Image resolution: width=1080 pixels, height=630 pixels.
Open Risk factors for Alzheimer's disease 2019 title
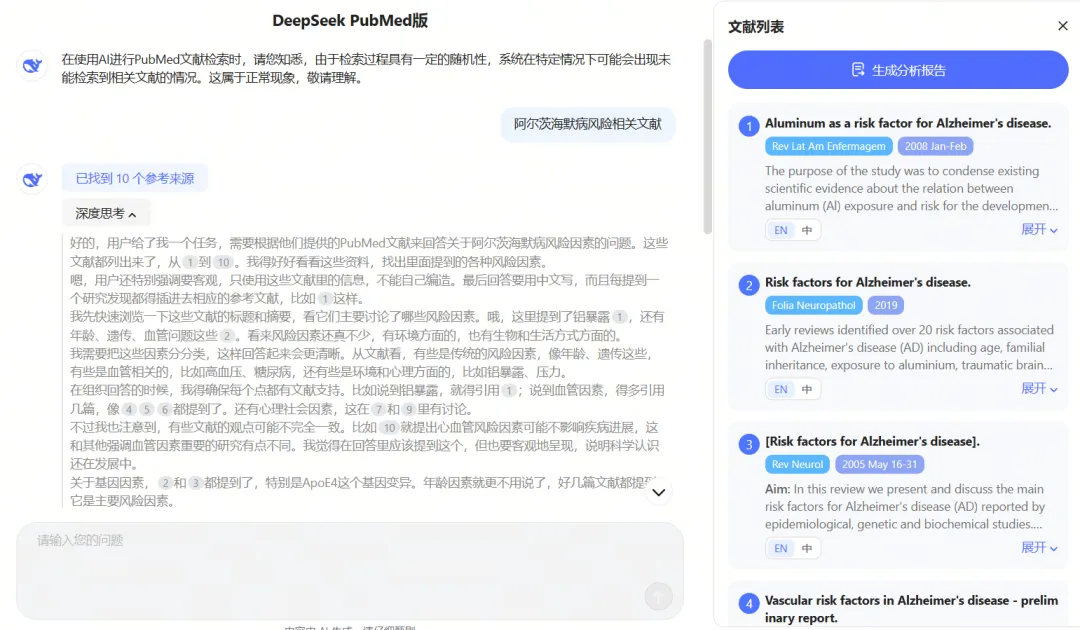(868, 282)
